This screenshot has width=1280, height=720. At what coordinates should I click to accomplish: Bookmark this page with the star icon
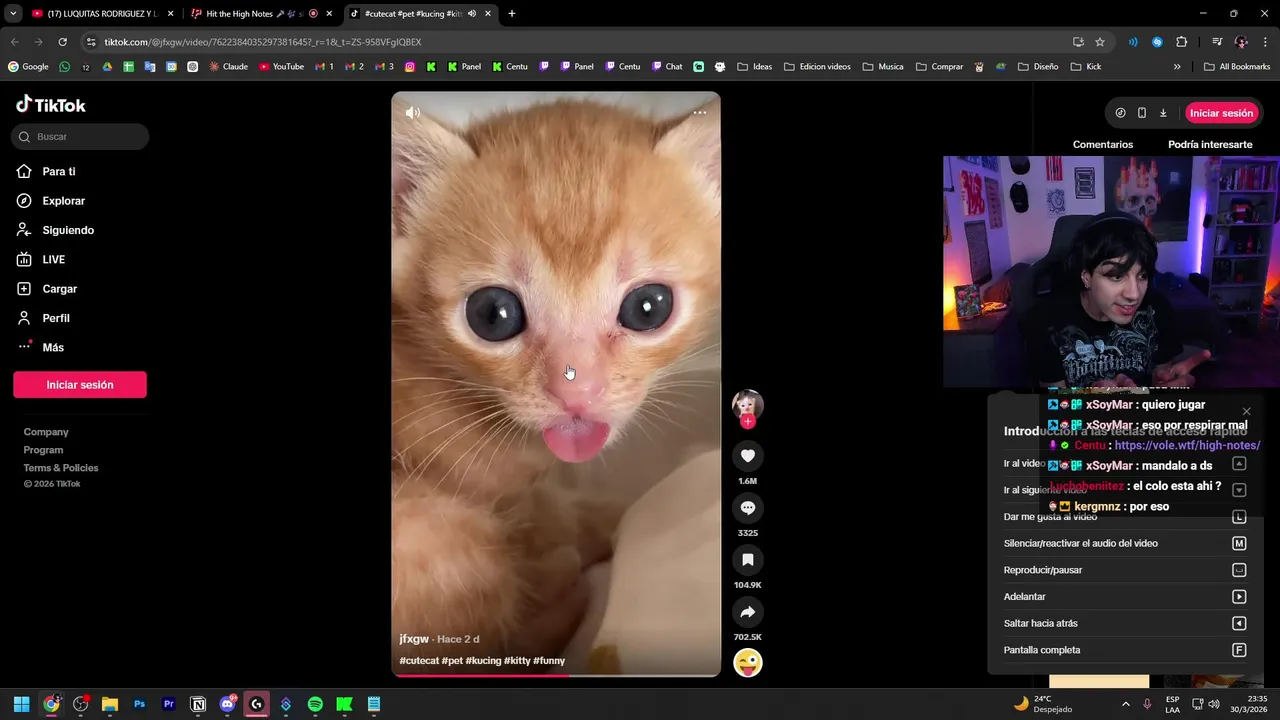(1100, 42)
